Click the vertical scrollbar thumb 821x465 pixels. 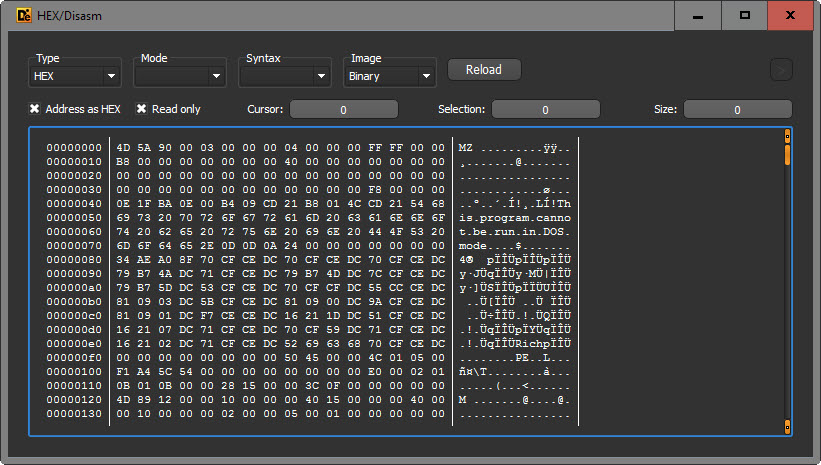point(787,155)
